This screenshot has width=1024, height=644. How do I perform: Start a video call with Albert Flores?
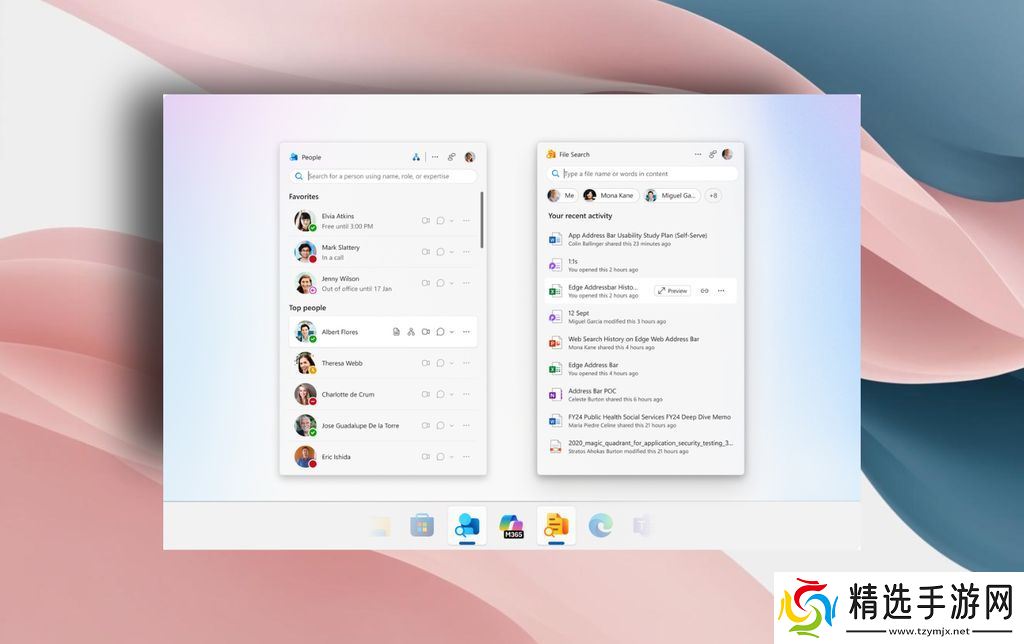click(426, 332)
